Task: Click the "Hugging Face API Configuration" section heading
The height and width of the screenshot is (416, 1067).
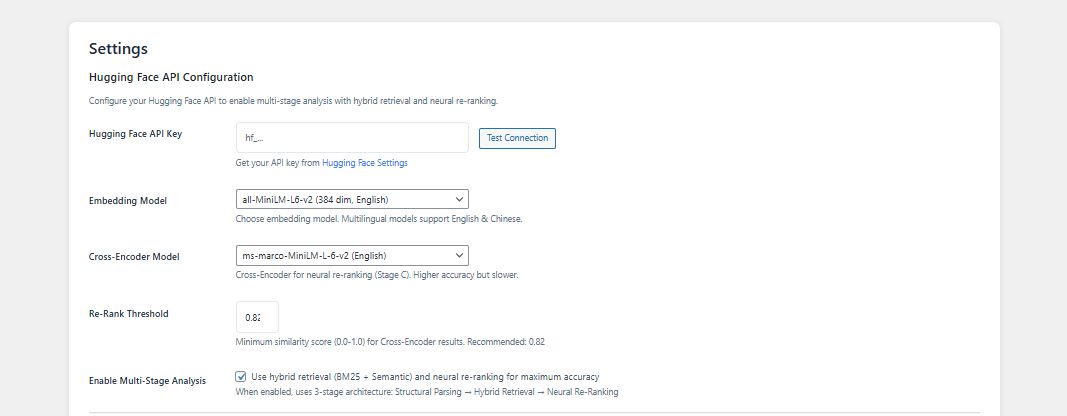Action: coord(171,77)
